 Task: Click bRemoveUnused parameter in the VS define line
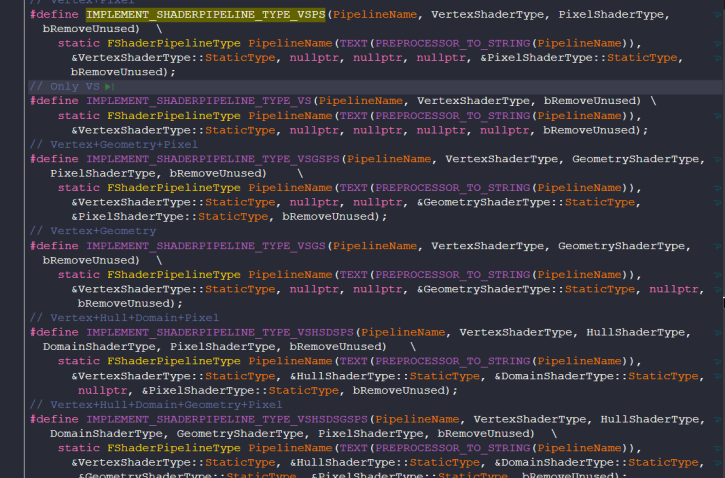(x=592, y=101)
